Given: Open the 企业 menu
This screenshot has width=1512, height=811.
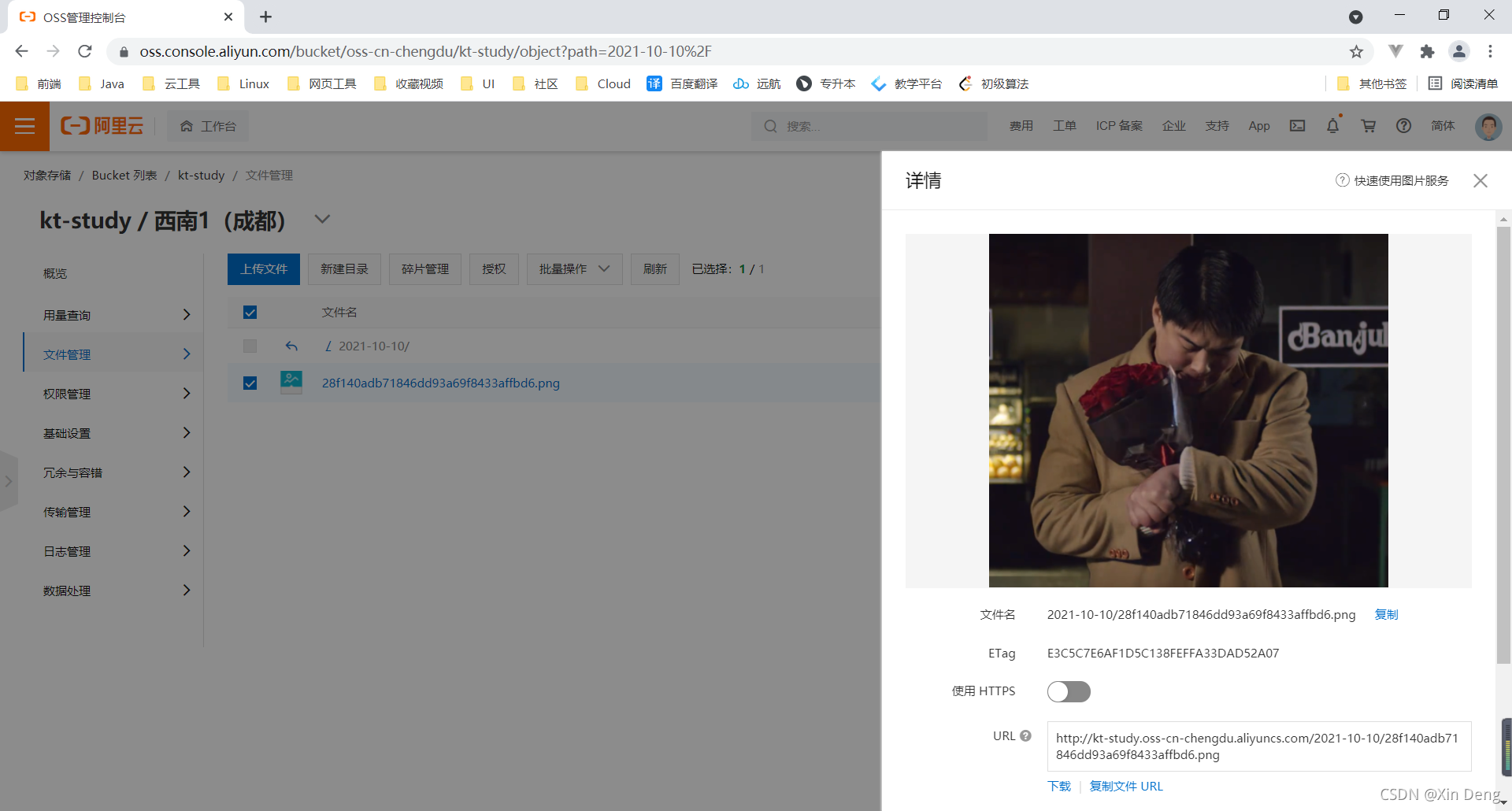Looking at the screenshot, I should point(1174,126).
